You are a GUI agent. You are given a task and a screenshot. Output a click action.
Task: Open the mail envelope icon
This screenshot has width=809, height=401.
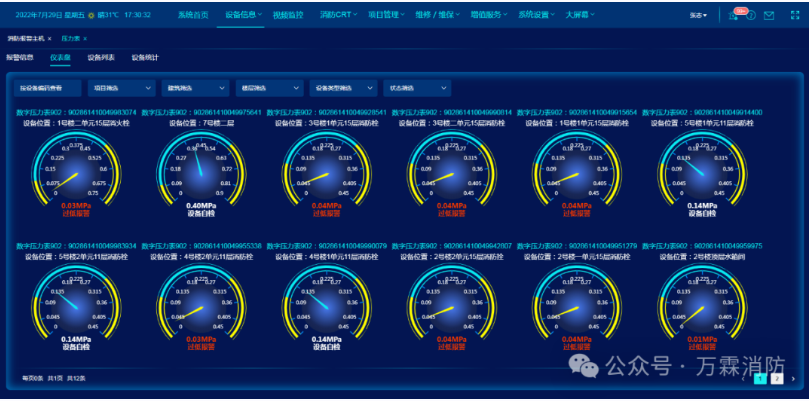tap(769, 15)
